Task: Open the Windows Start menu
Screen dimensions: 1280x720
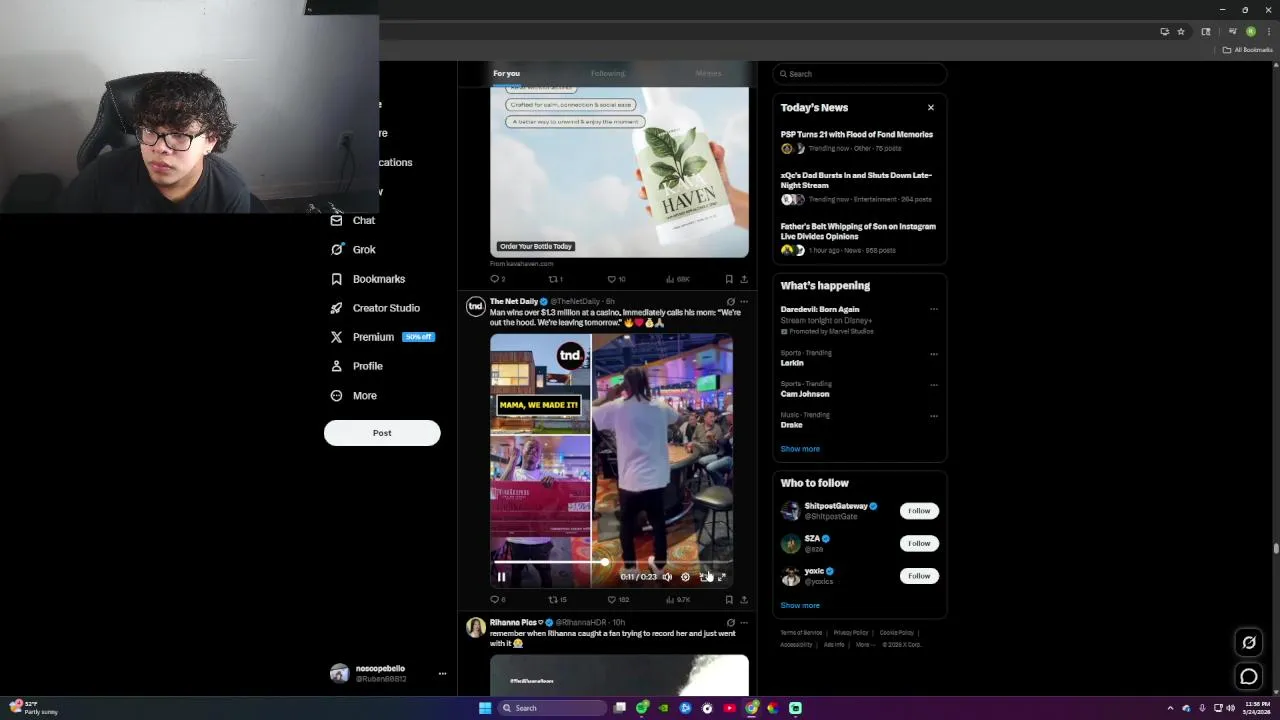Action: [x=485, y=708]
